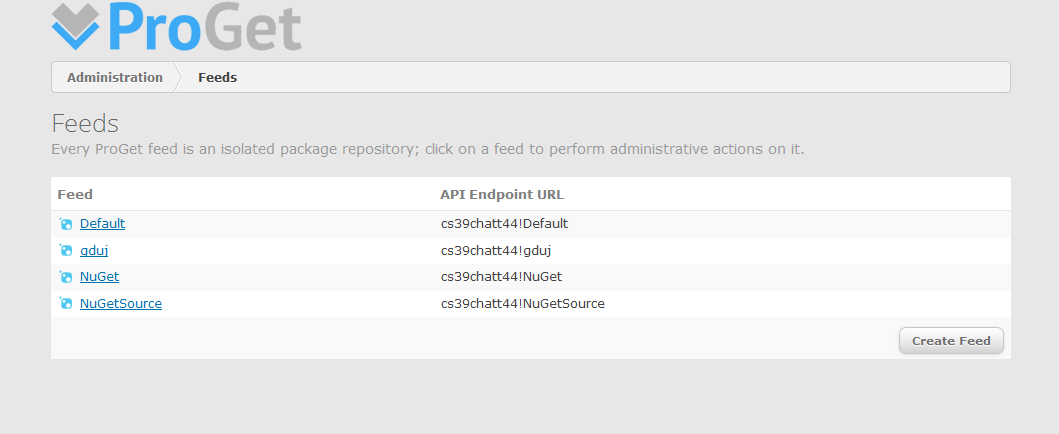Image resolution: width=1059 pixels, height=434 pixels.
Task: Click the Feed column header
Action: pos(75,194)
